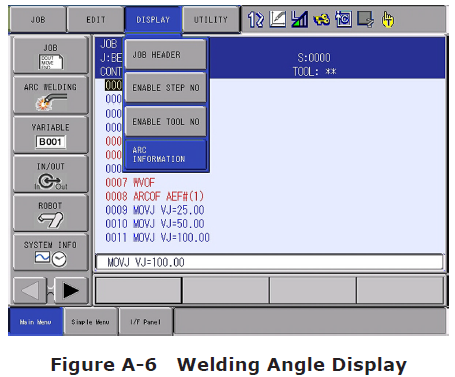Toggle ENABLE TOOL NO display option

166,122
